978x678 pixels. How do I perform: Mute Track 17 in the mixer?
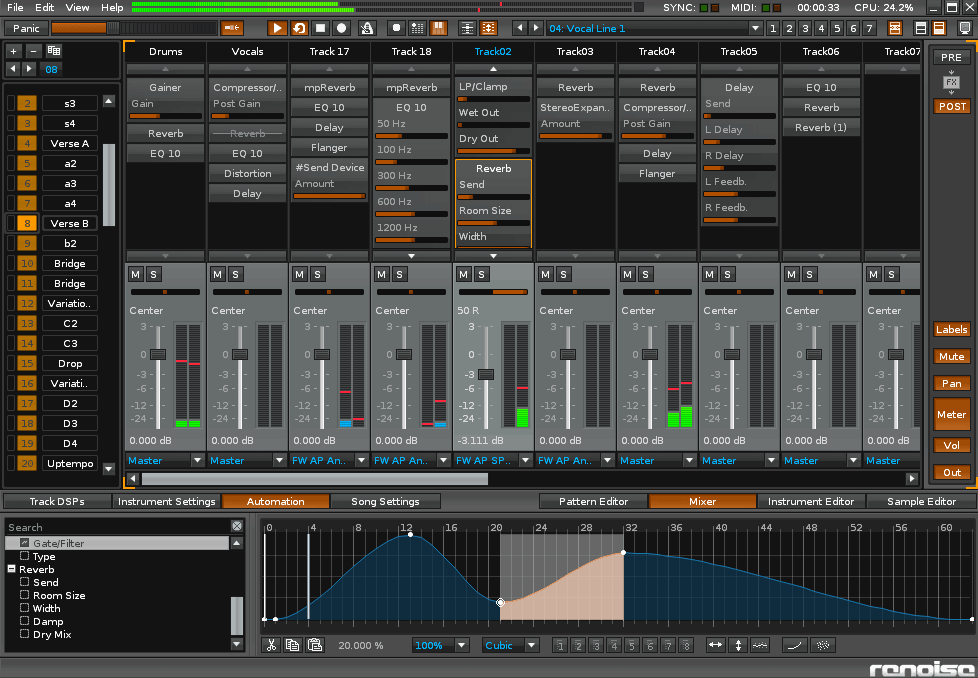tap(299, 274)
